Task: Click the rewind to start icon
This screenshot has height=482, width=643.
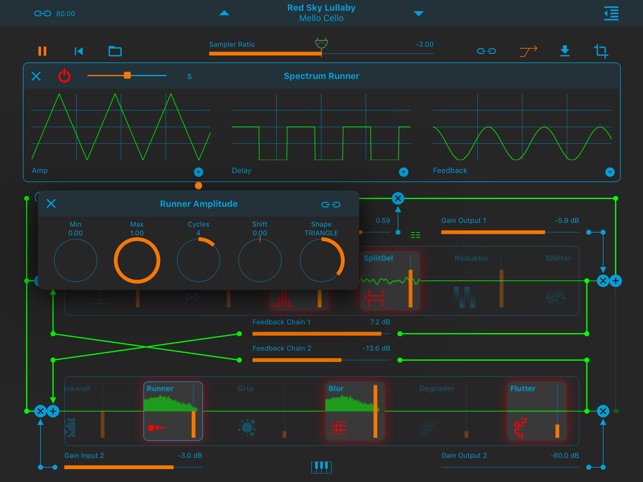Action: (79, 51)
